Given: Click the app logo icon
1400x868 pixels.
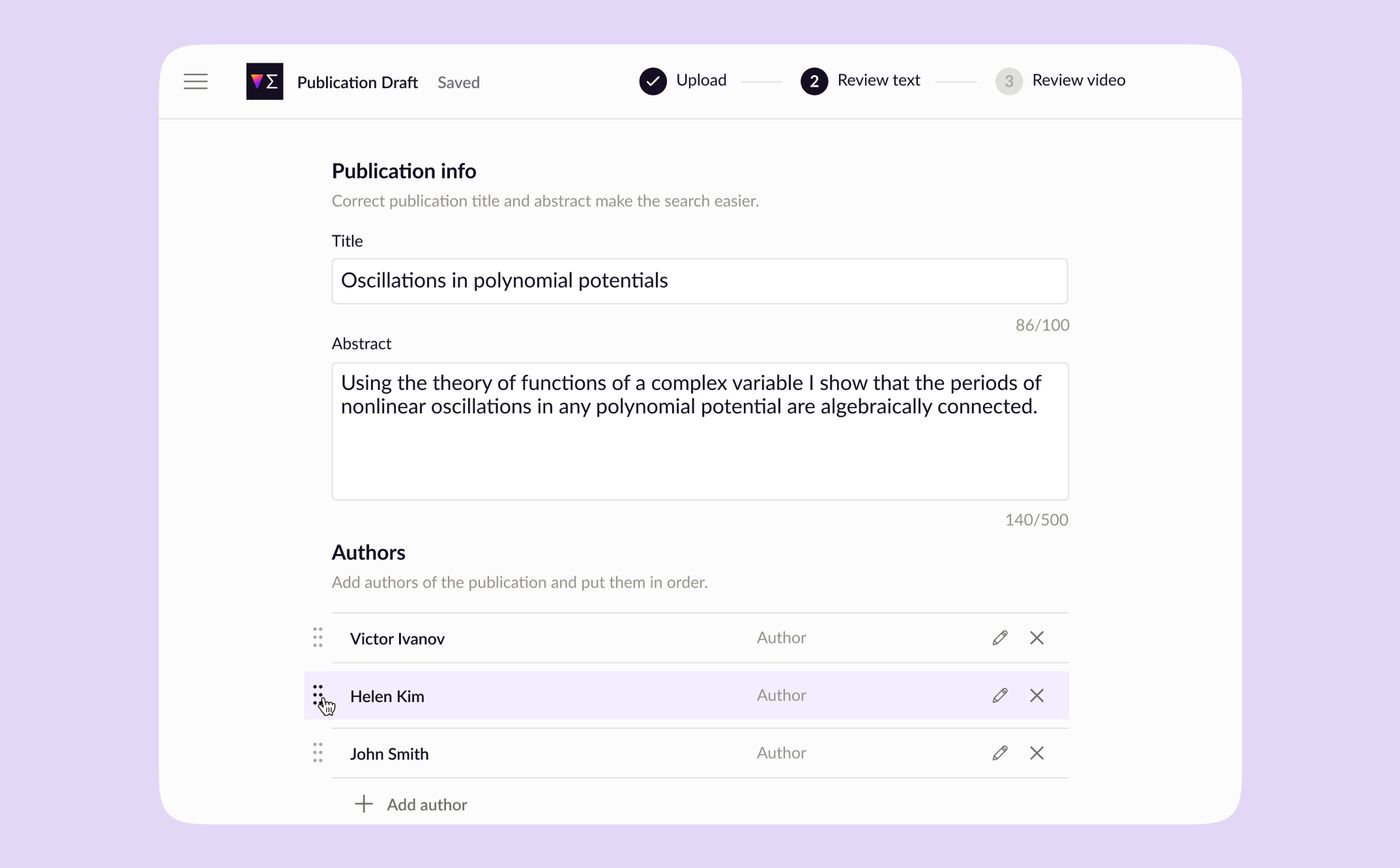Looking at the screenshot, I should (265, 82).
